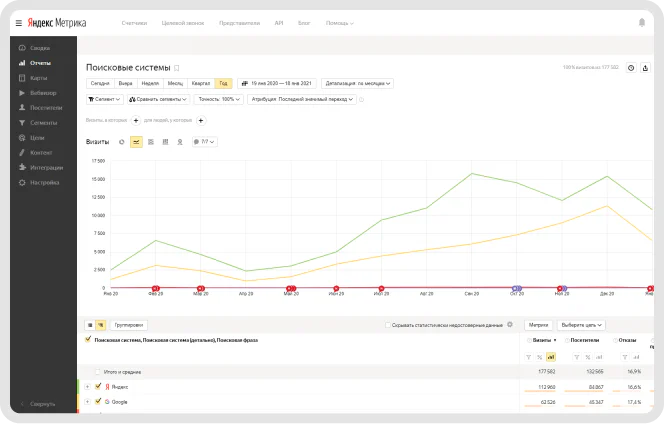Viewport: 664px width, 424px height.
Task: Click the info icon next to Атрибуция
Action: click(361, 100)
